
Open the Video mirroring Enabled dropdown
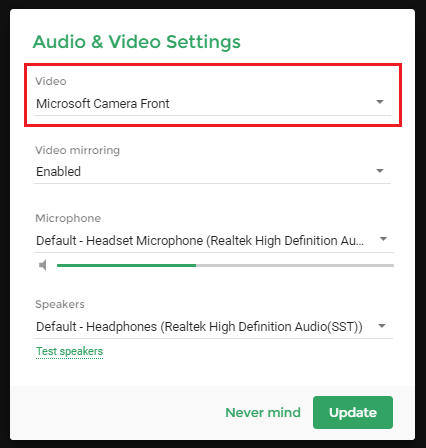point(212,172)
